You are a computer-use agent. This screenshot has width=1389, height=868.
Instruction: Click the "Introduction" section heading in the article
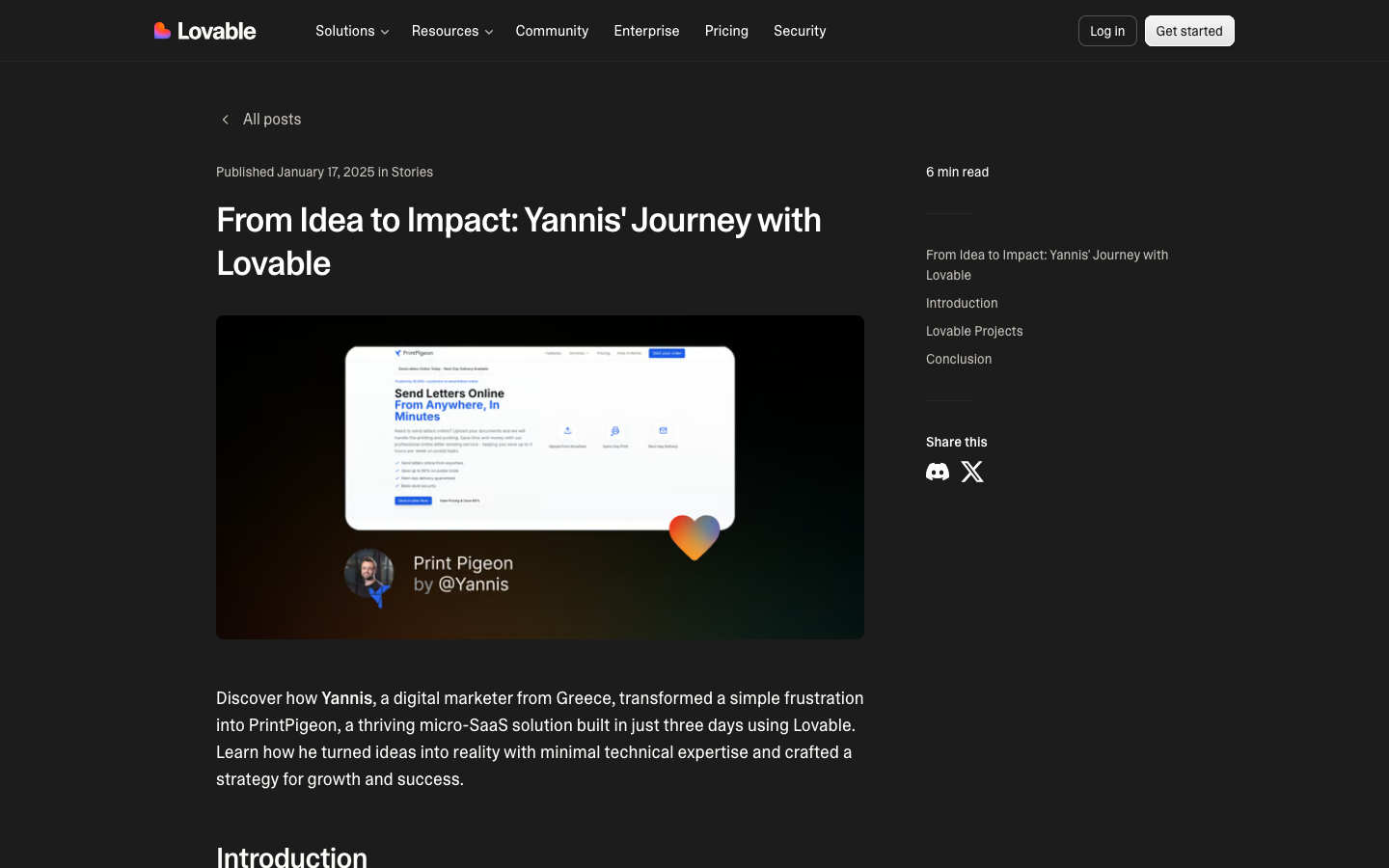(291, 856)
